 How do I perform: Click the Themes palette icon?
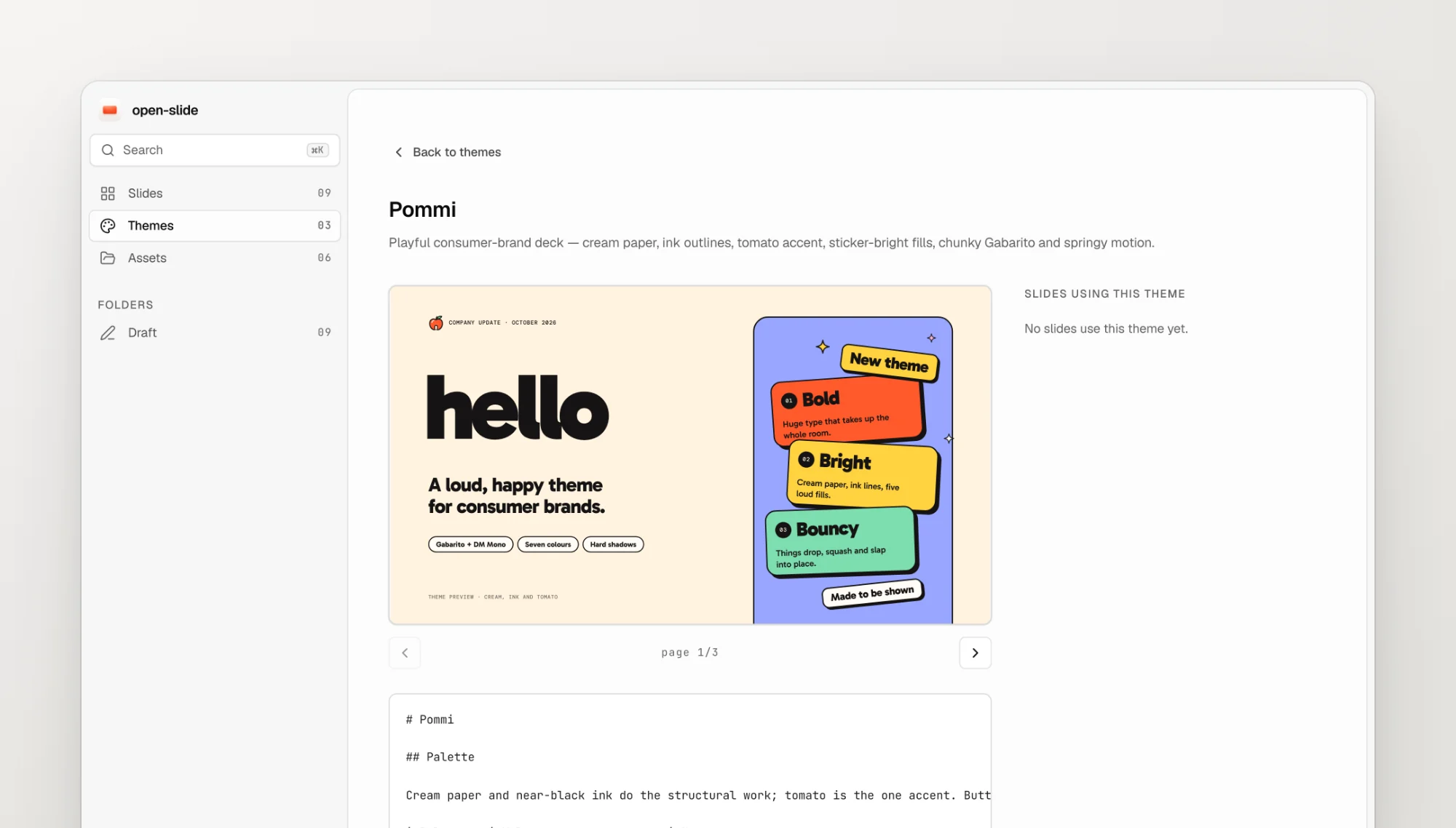108,226
